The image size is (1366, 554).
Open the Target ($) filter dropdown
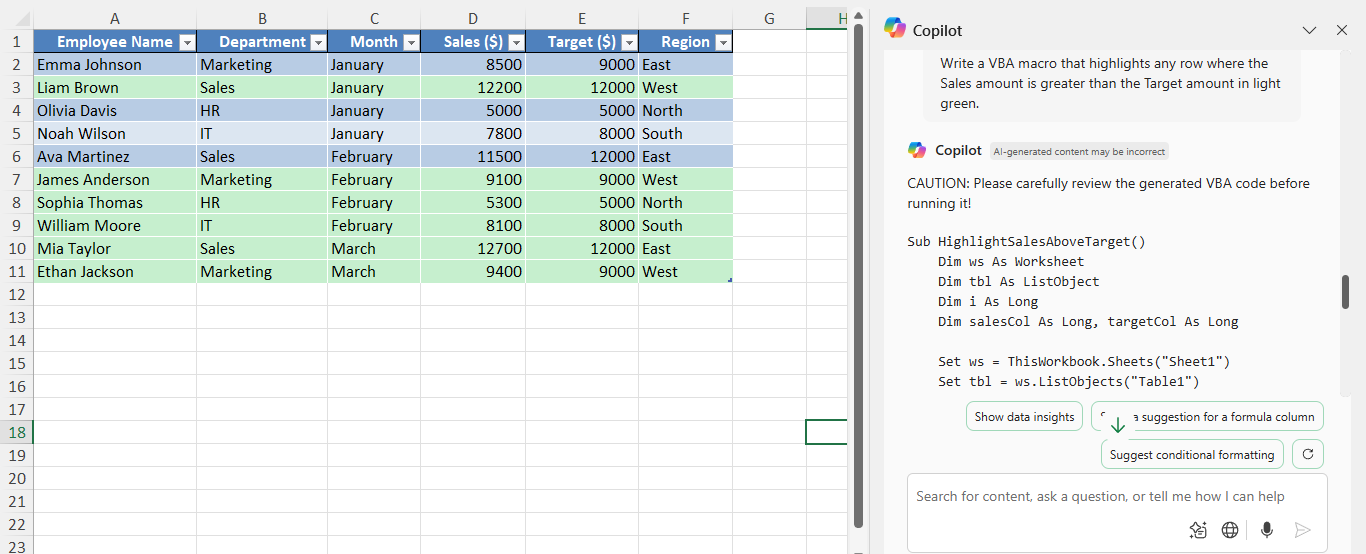click(x=629, y=42)
